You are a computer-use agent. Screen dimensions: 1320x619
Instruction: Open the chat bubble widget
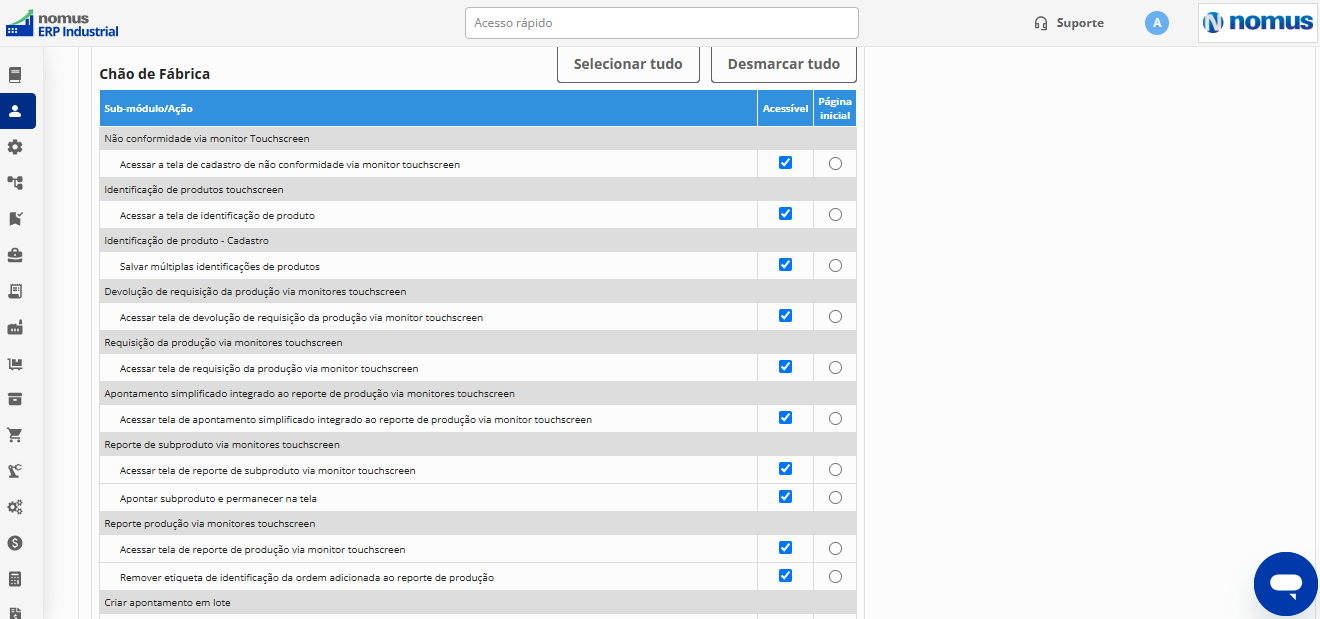click(1286, 584)
